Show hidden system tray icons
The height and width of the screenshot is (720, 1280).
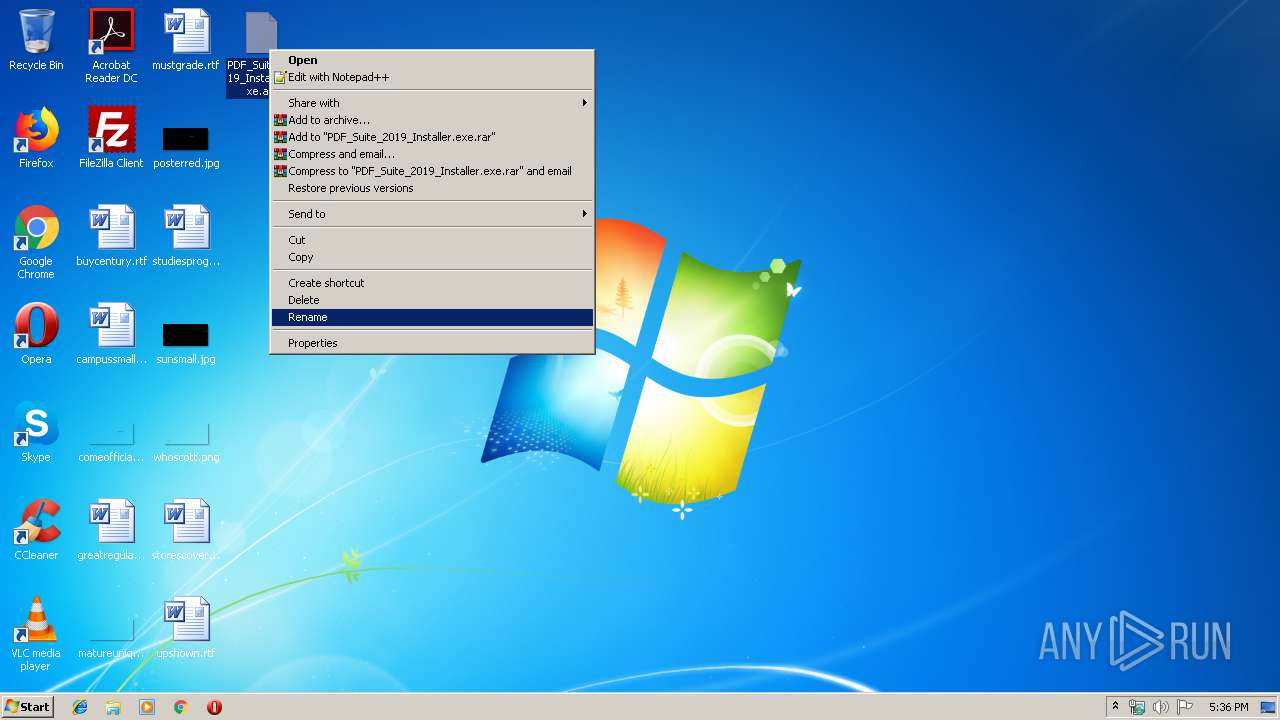point(1115,707)
